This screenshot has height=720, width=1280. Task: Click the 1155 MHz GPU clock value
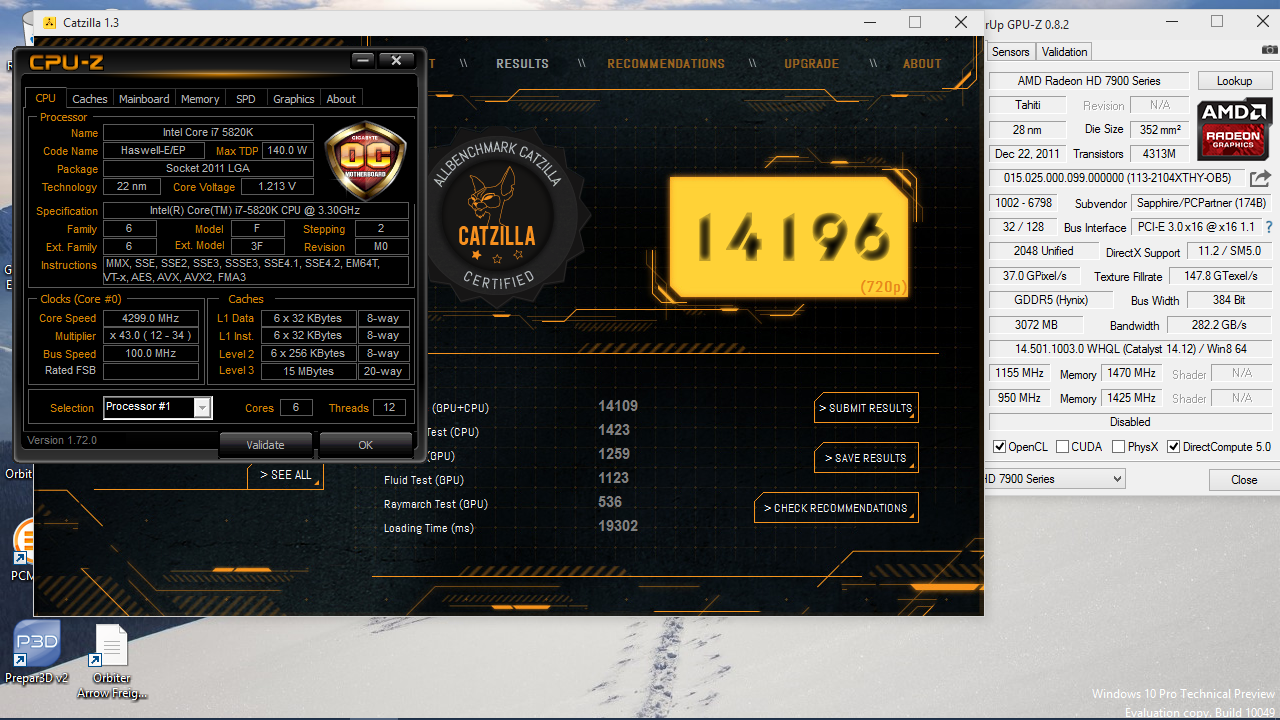tap(1019, 373)
